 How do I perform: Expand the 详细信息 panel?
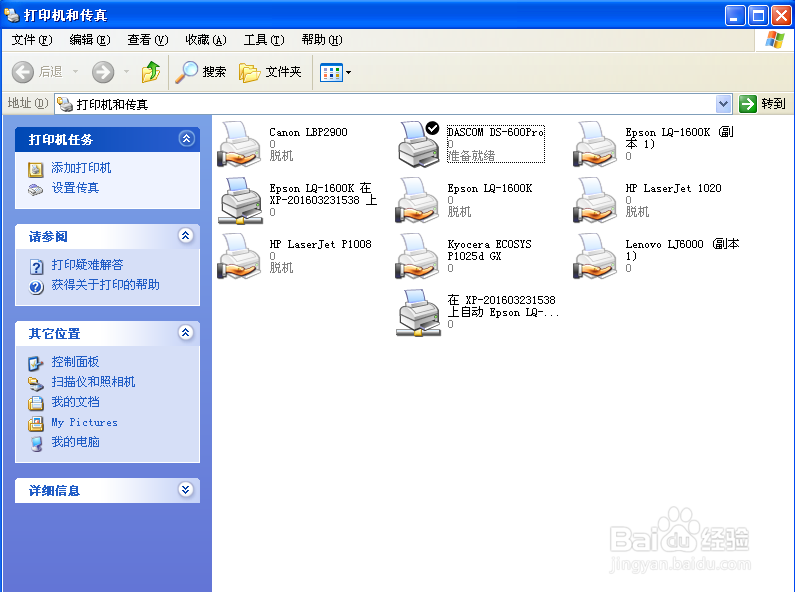pyautogui.click(x=186, y=489)
